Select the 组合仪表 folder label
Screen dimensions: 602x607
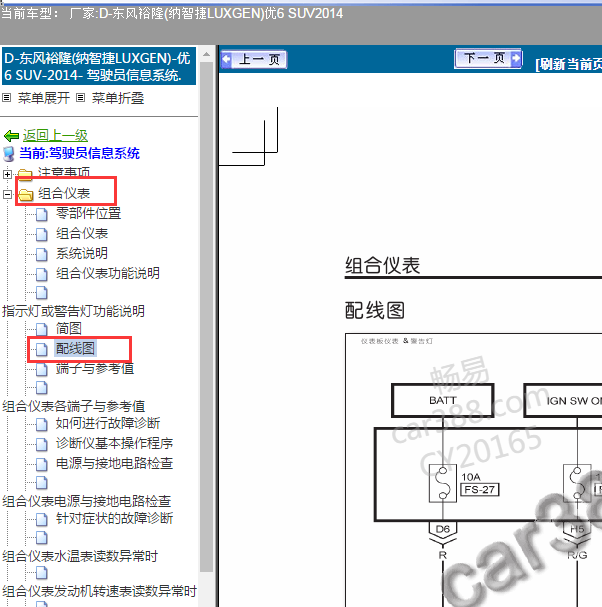[64, 193]
